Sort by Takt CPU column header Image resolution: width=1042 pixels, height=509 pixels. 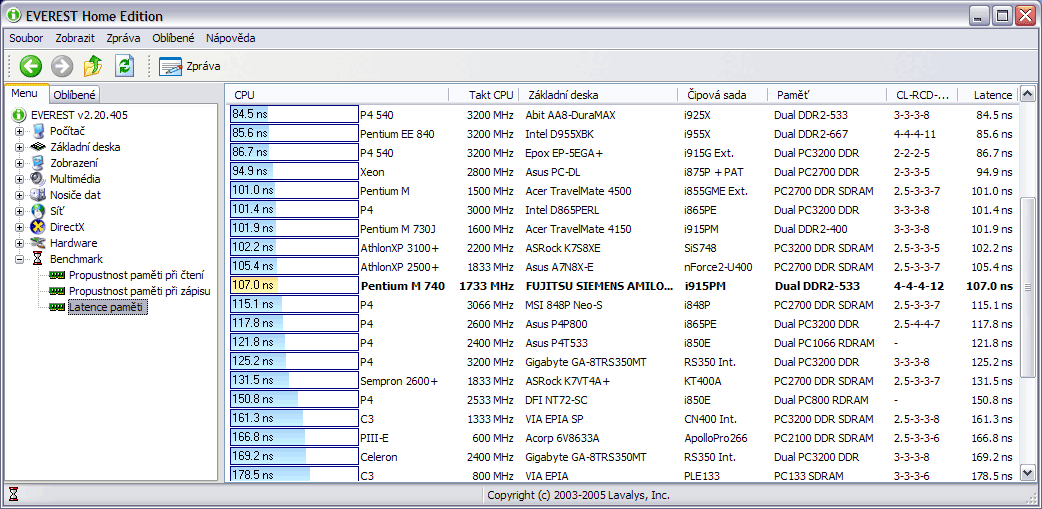click(x=489, y=95)
